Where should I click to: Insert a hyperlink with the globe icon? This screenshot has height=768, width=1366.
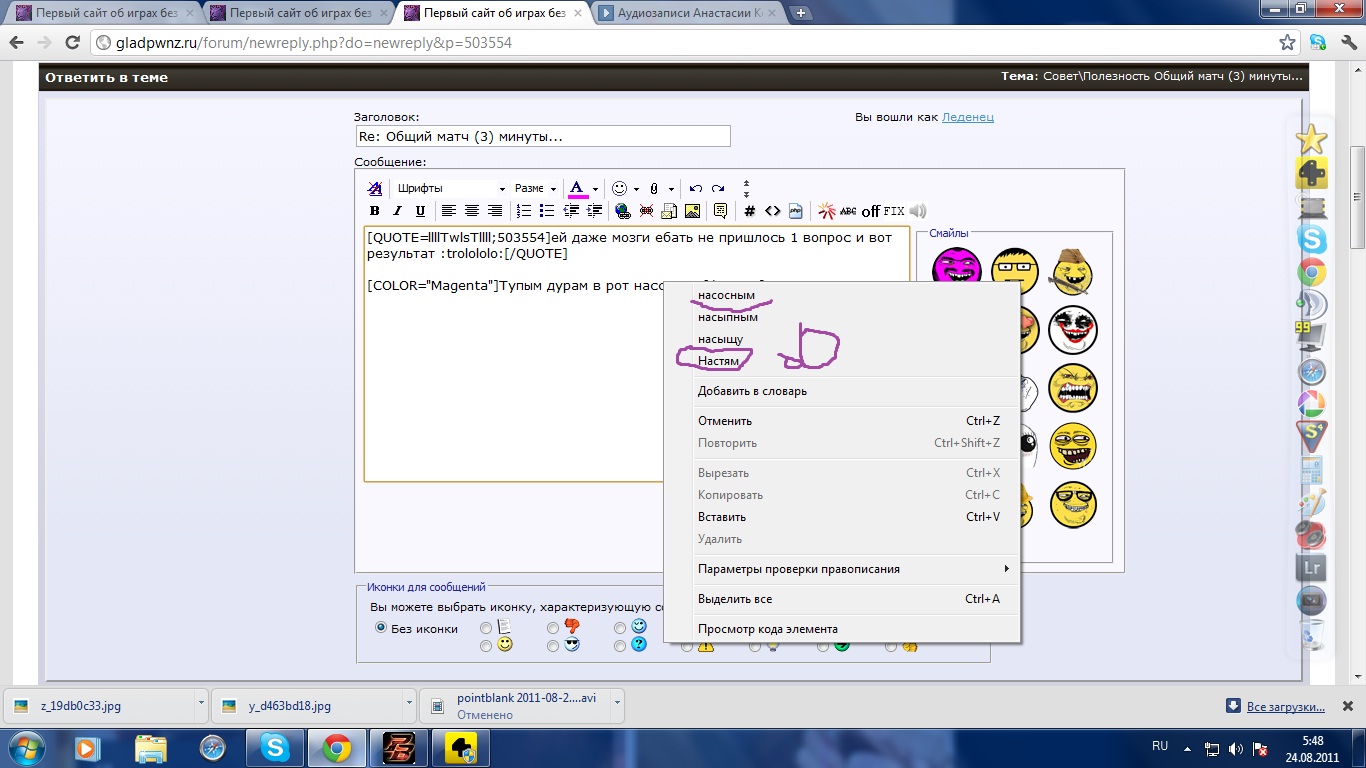(623, 211)
